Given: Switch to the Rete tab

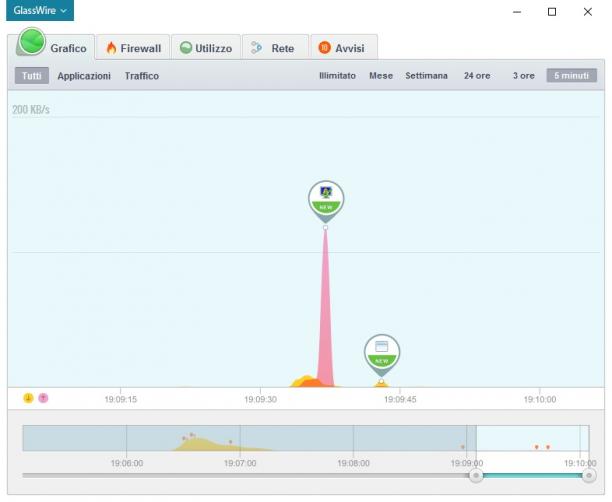Looking at the screenshot, I should (x=275, y=48).
